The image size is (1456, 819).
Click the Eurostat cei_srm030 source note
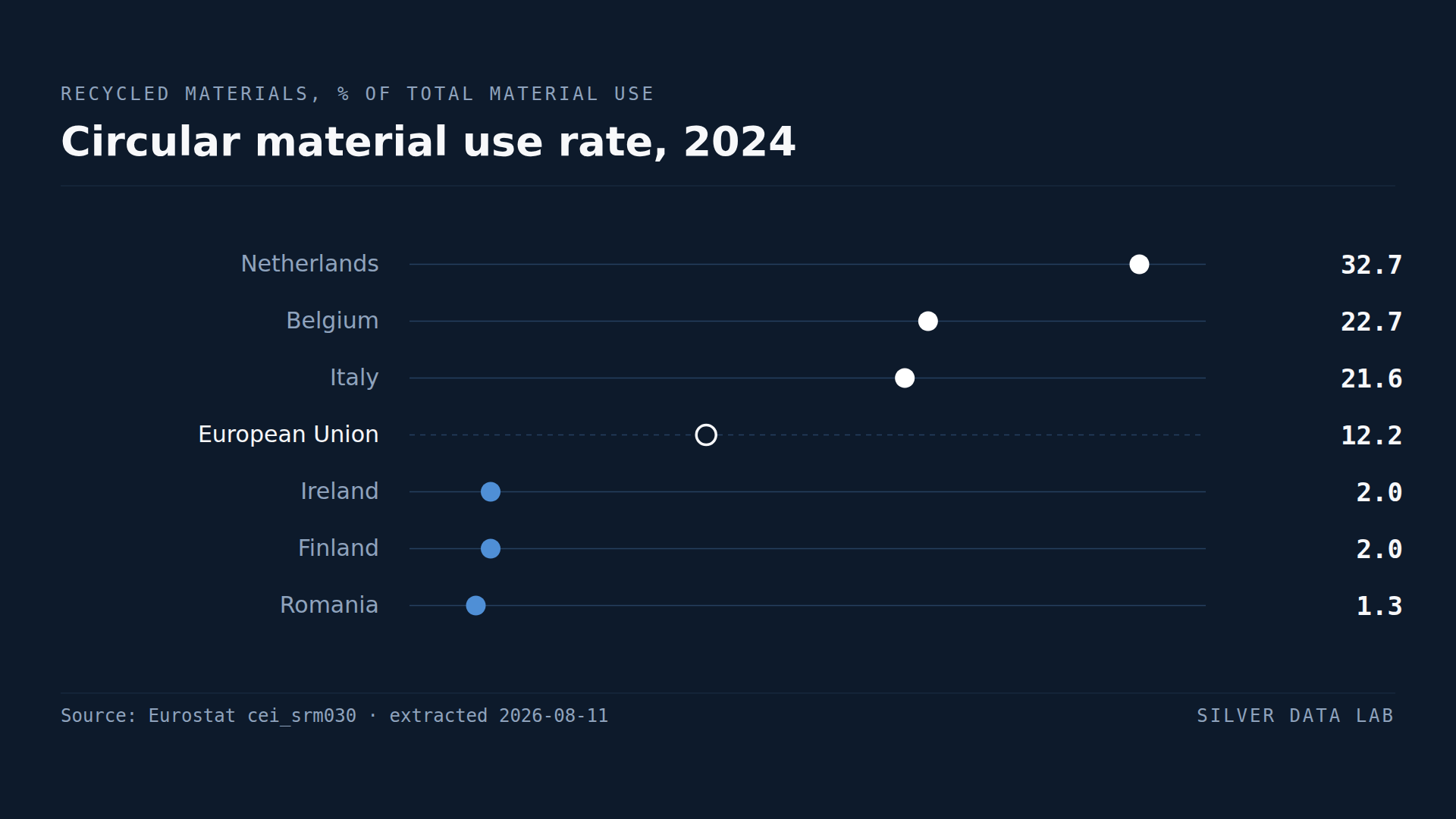pyautogui.click(x=334, y=716)
